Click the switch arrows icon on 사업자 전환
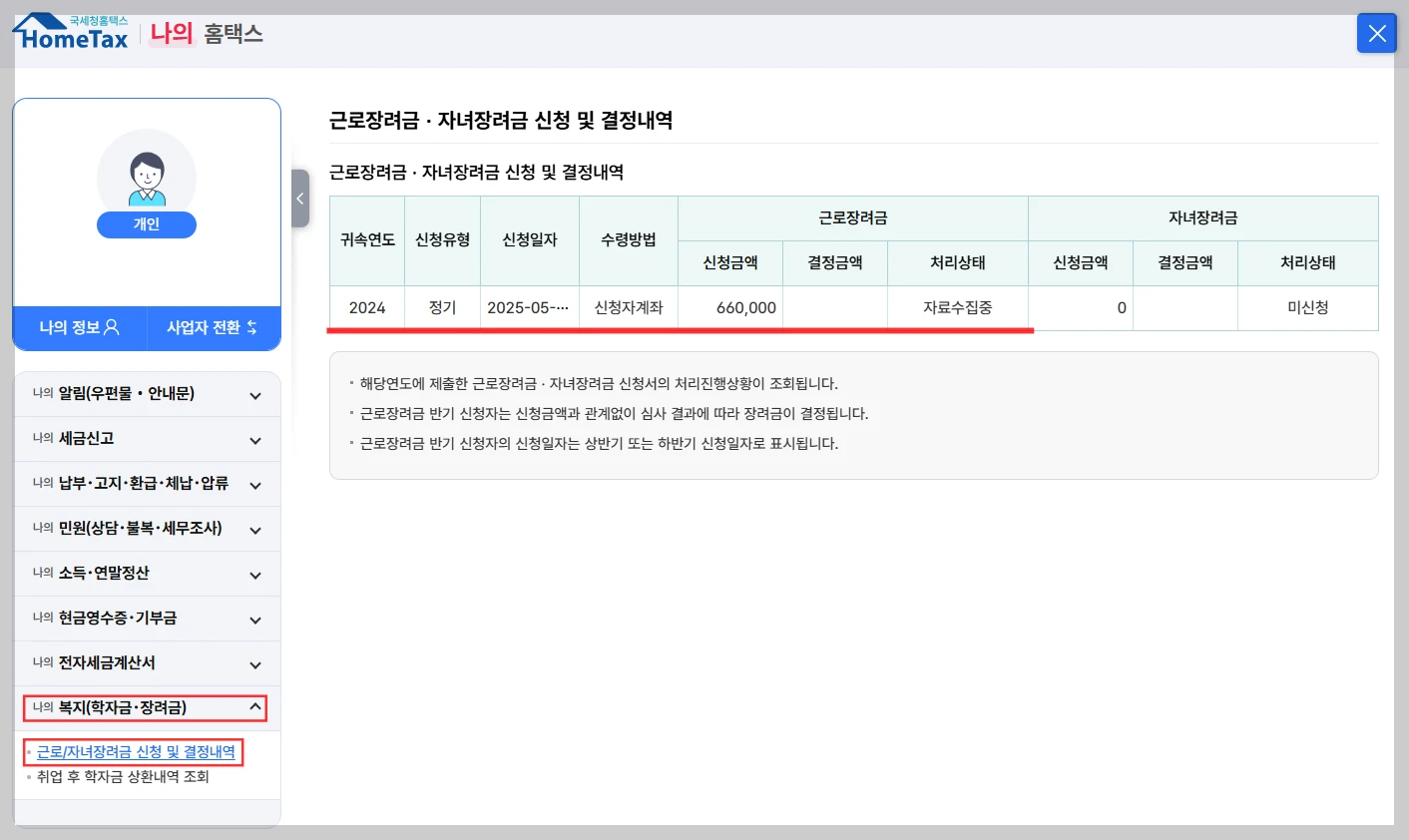Image resolution: width=1409 pixels, height=840 pixels. click(254, 328)
